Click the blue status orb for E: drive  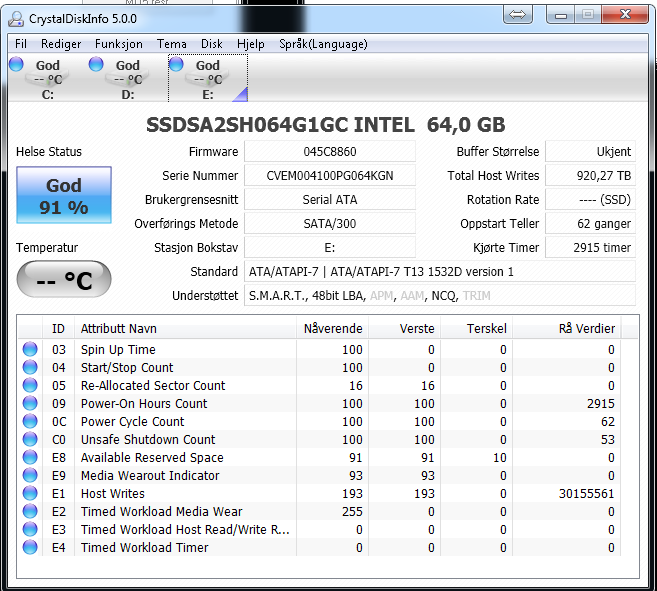click(176, 64)
